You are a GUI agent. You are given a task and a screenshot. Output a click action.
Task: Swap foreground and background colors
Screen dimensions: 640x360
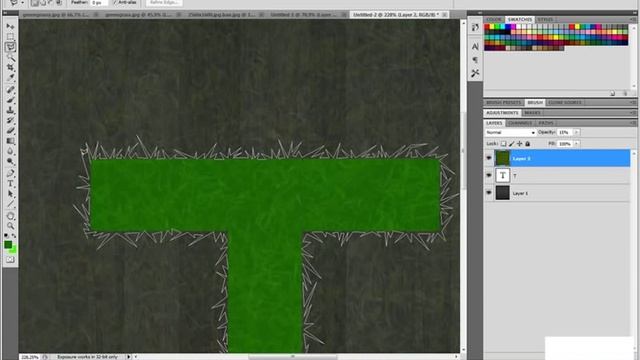tap(14, 236)
